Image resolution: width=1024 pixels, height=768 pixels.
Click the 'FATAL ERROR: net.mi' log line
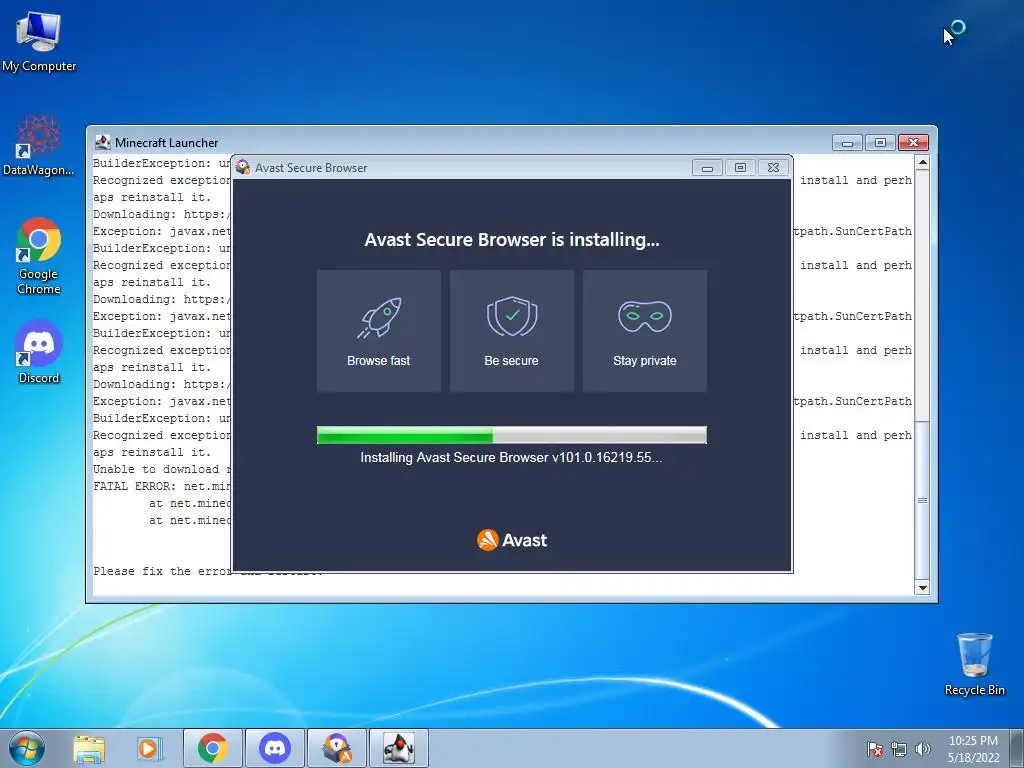162,487
